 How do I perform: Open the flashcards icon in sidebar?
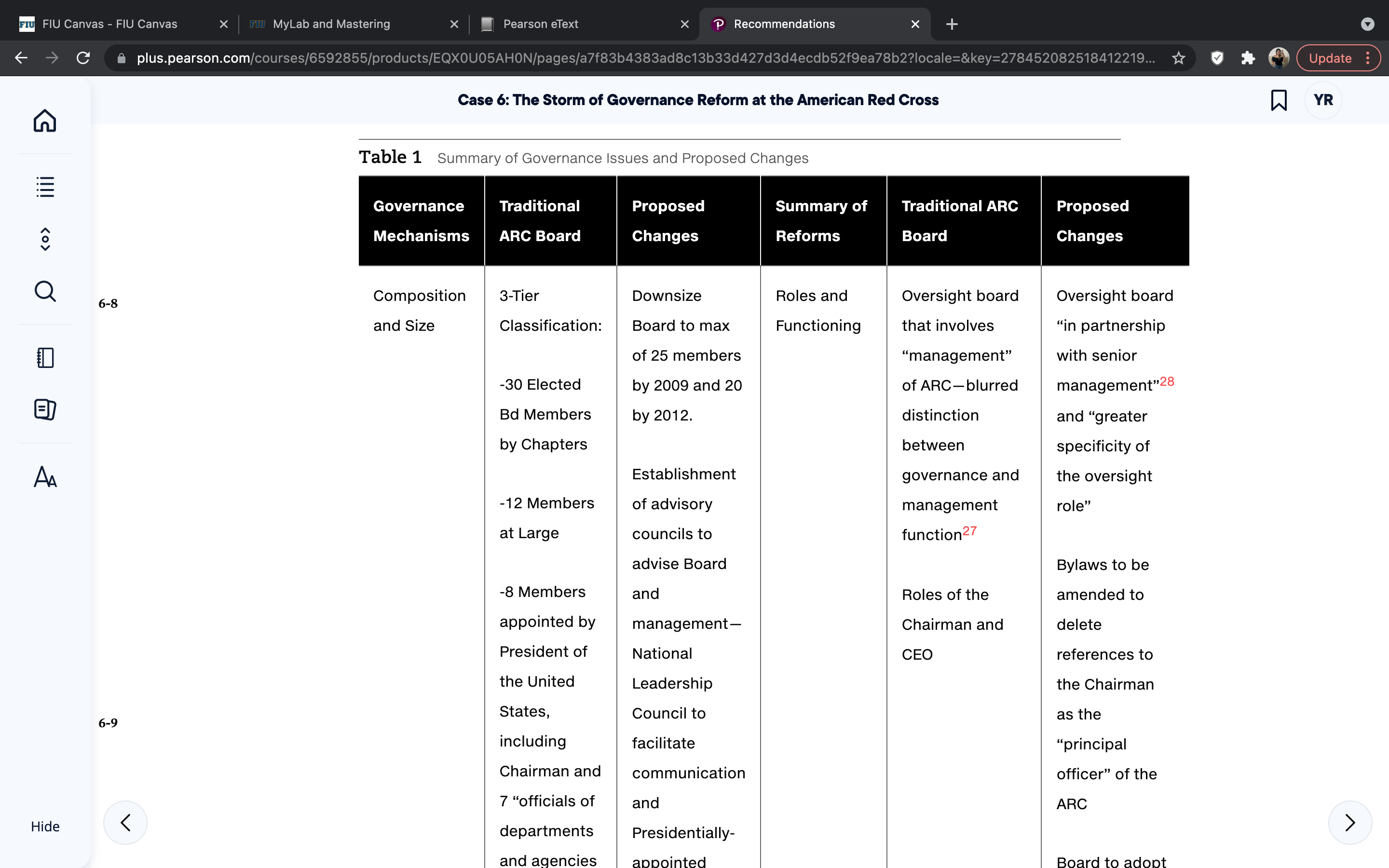[45, 409]
